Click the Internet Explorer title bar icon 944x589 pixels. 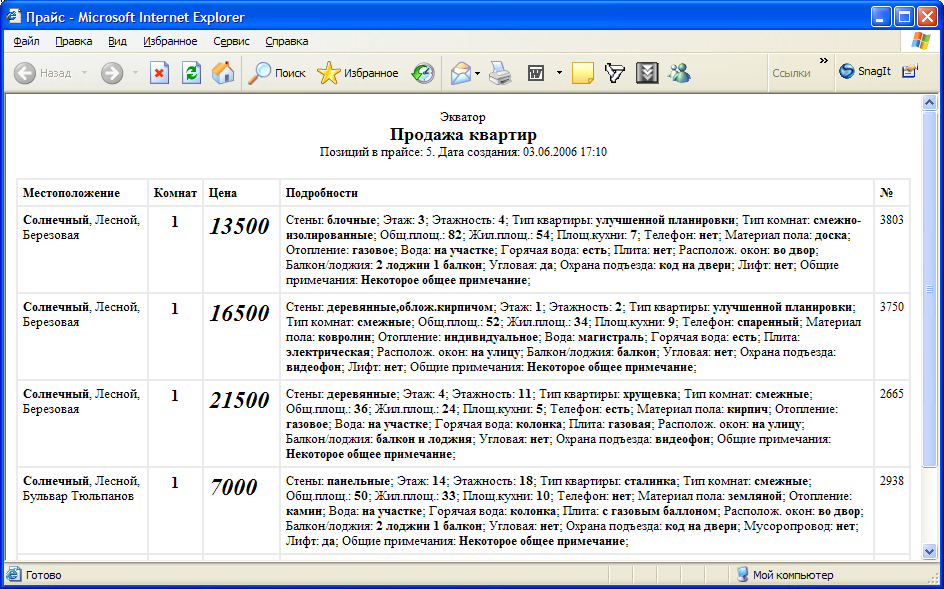(x=14, y=16)
